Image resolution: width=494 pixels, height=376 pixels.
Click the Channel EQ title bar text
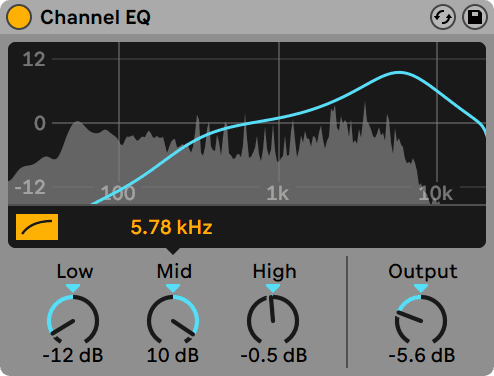(x=95, y=17)
